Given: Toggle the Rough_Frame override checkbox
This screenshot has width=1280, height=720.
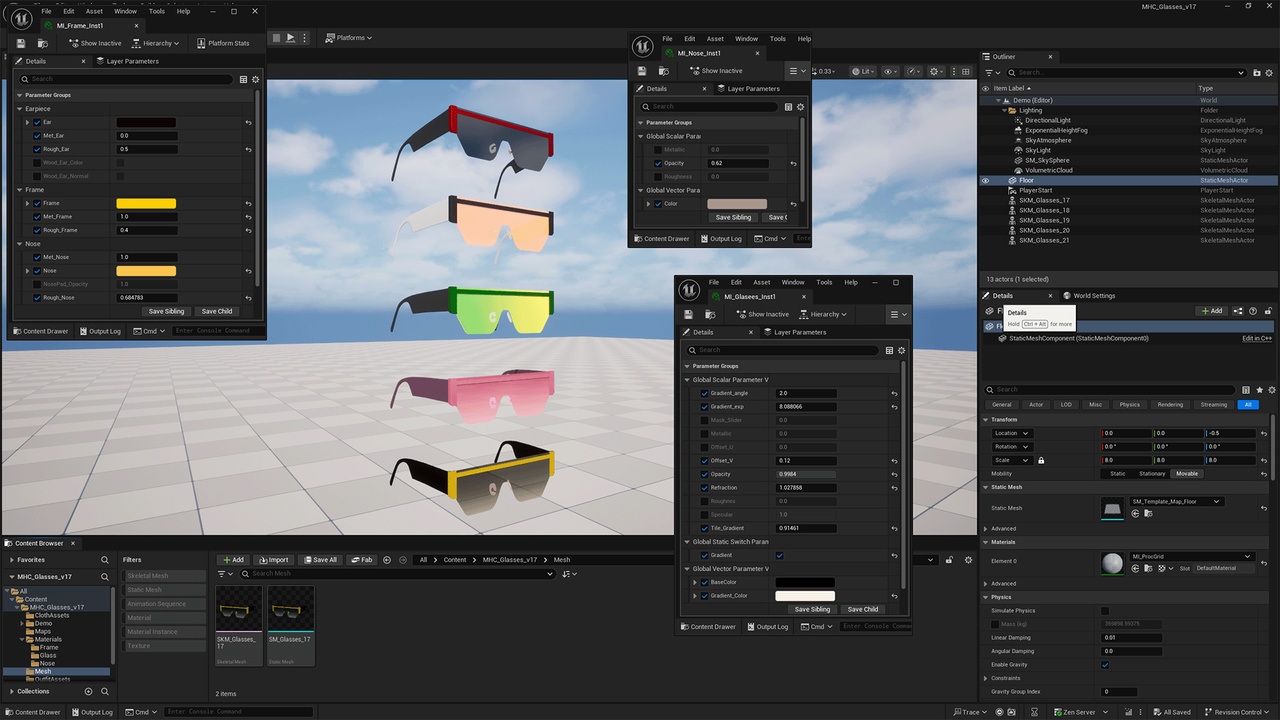Looking at the screenshot, I should [37, 230].
